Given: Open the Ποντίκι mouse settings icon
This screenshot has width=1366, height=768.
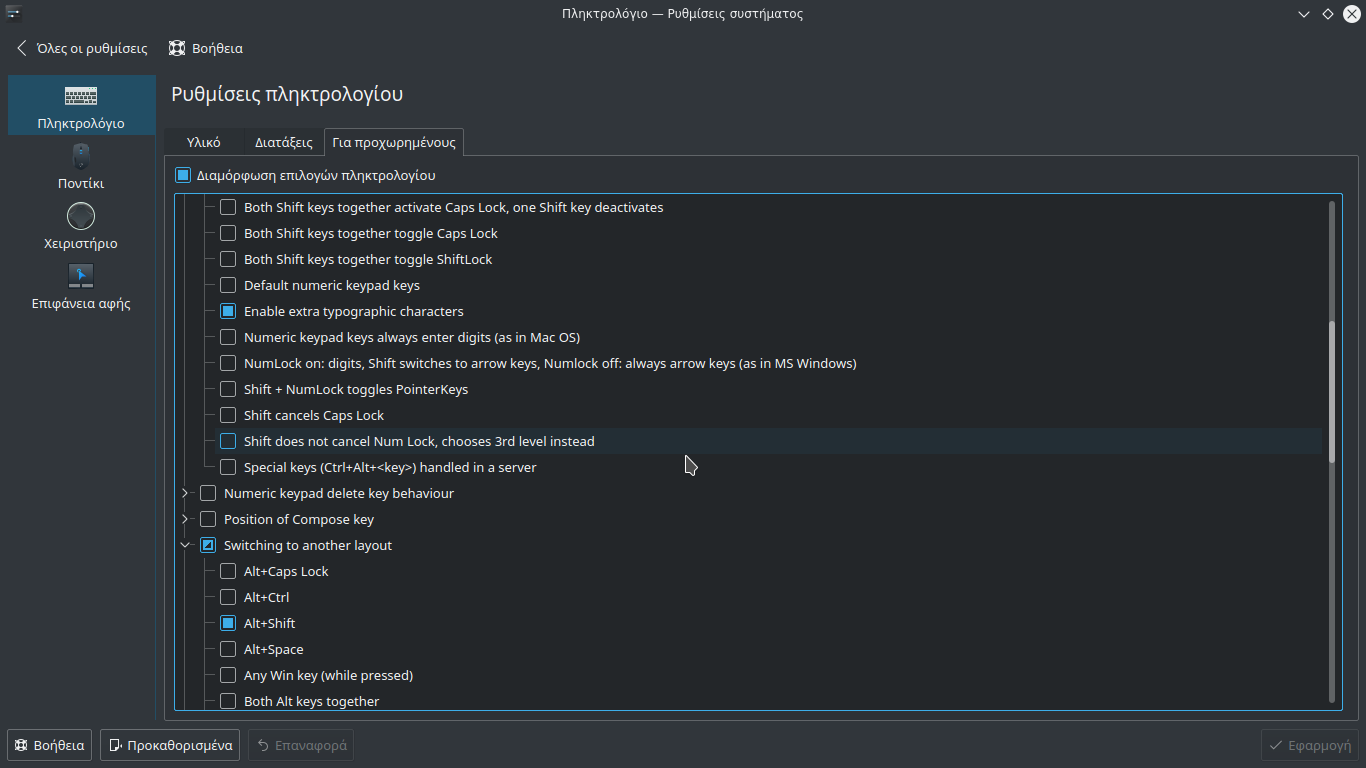Looking at the screenshot, I should 81,157.
